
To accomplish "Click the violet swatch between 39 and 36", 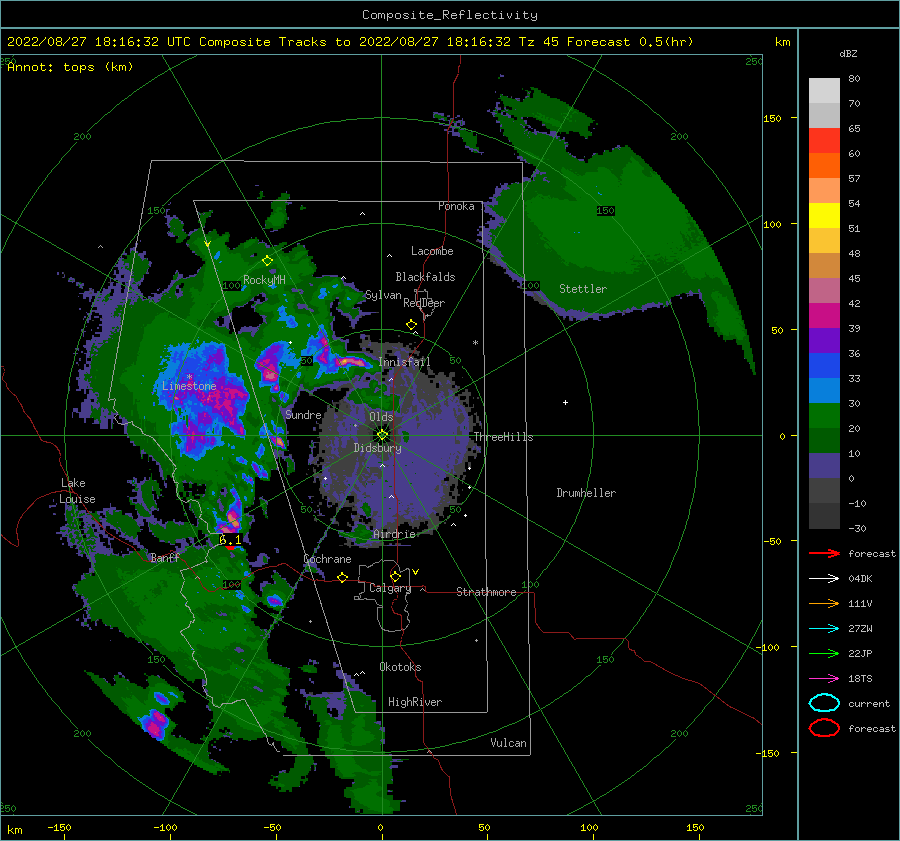I will coord(824,341).
